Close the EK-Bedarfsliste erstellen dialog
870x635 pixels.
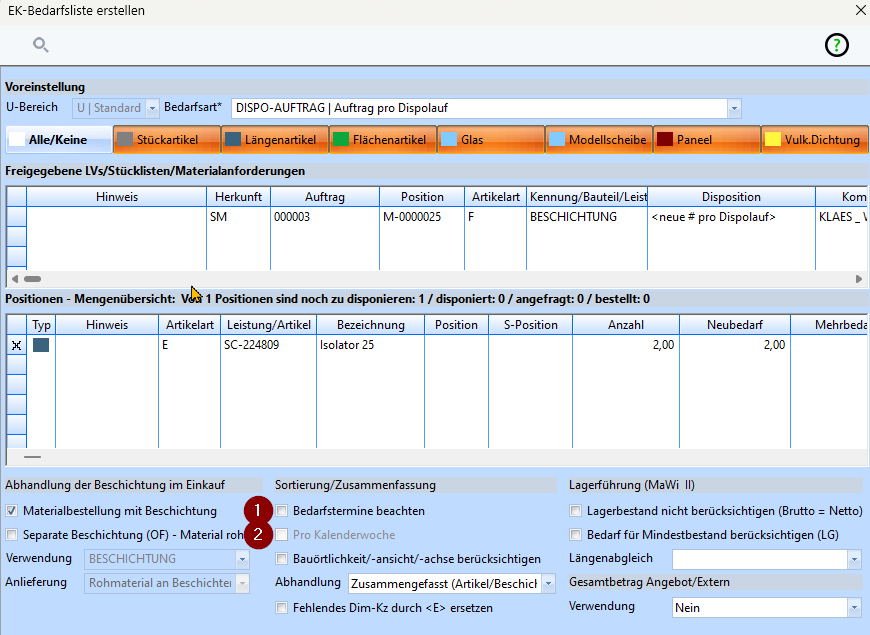pyautogui.click(x=860, y=11)
